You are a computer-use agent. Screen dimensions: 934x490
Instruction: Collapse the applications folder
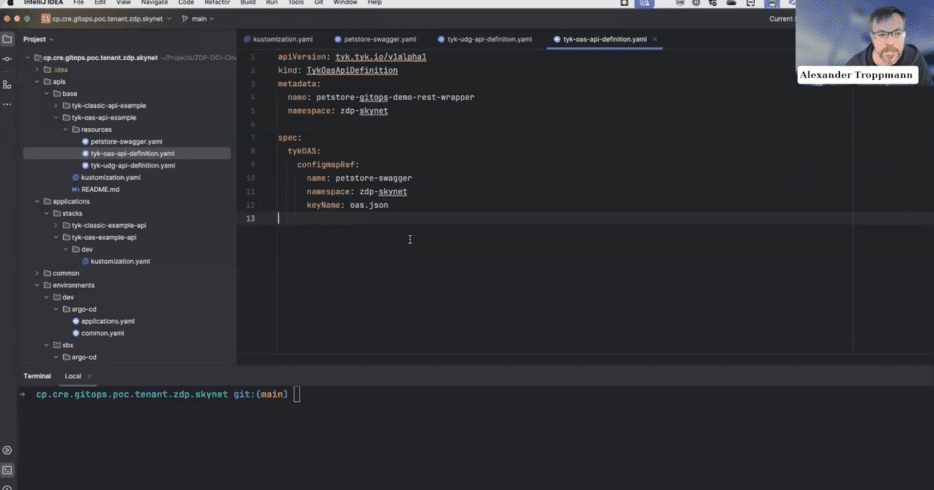37,201
